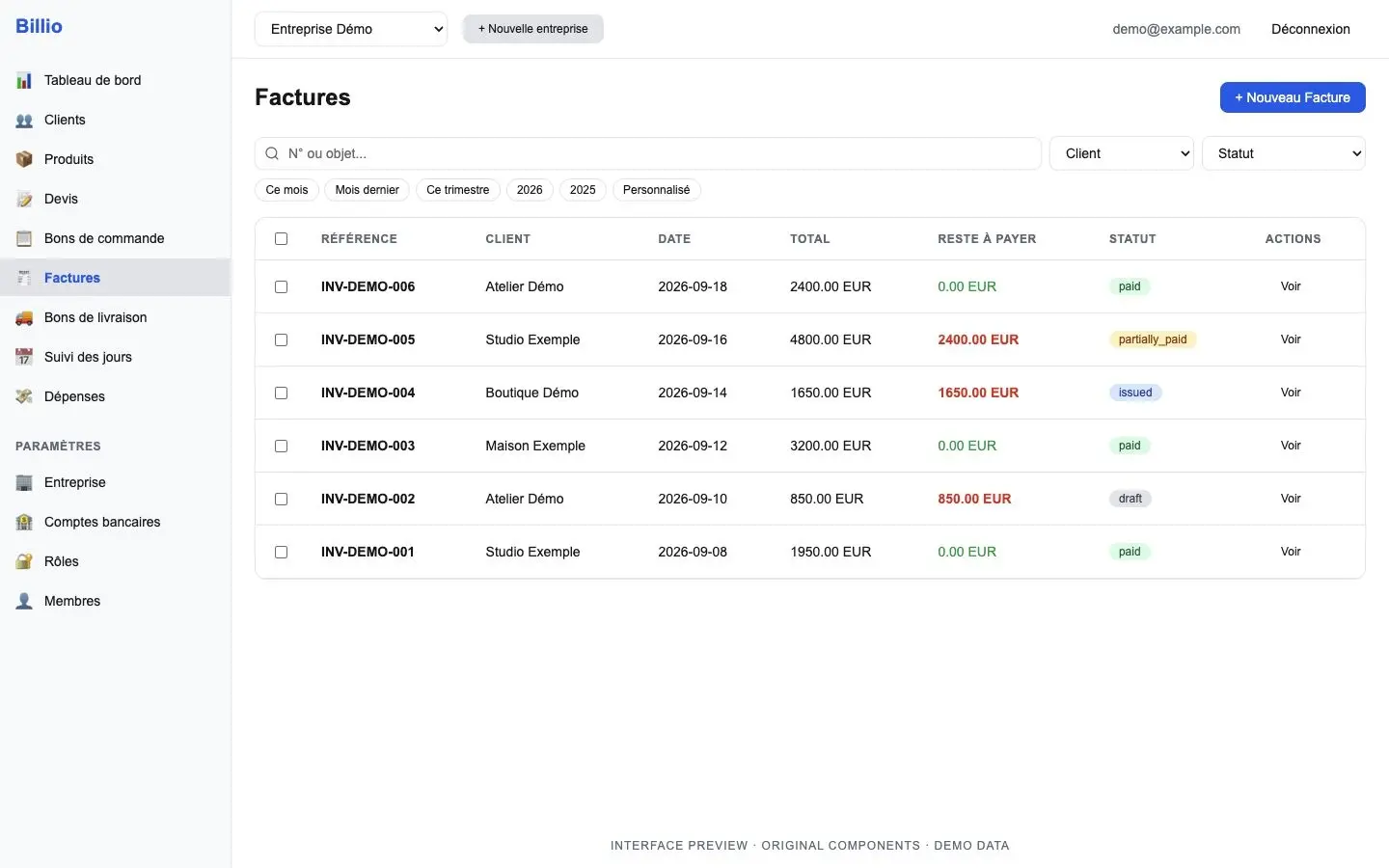Click the Suivi des jours calendar icon
The image size is (1389, 868).
pyautogui.click(x=24, y=358)
